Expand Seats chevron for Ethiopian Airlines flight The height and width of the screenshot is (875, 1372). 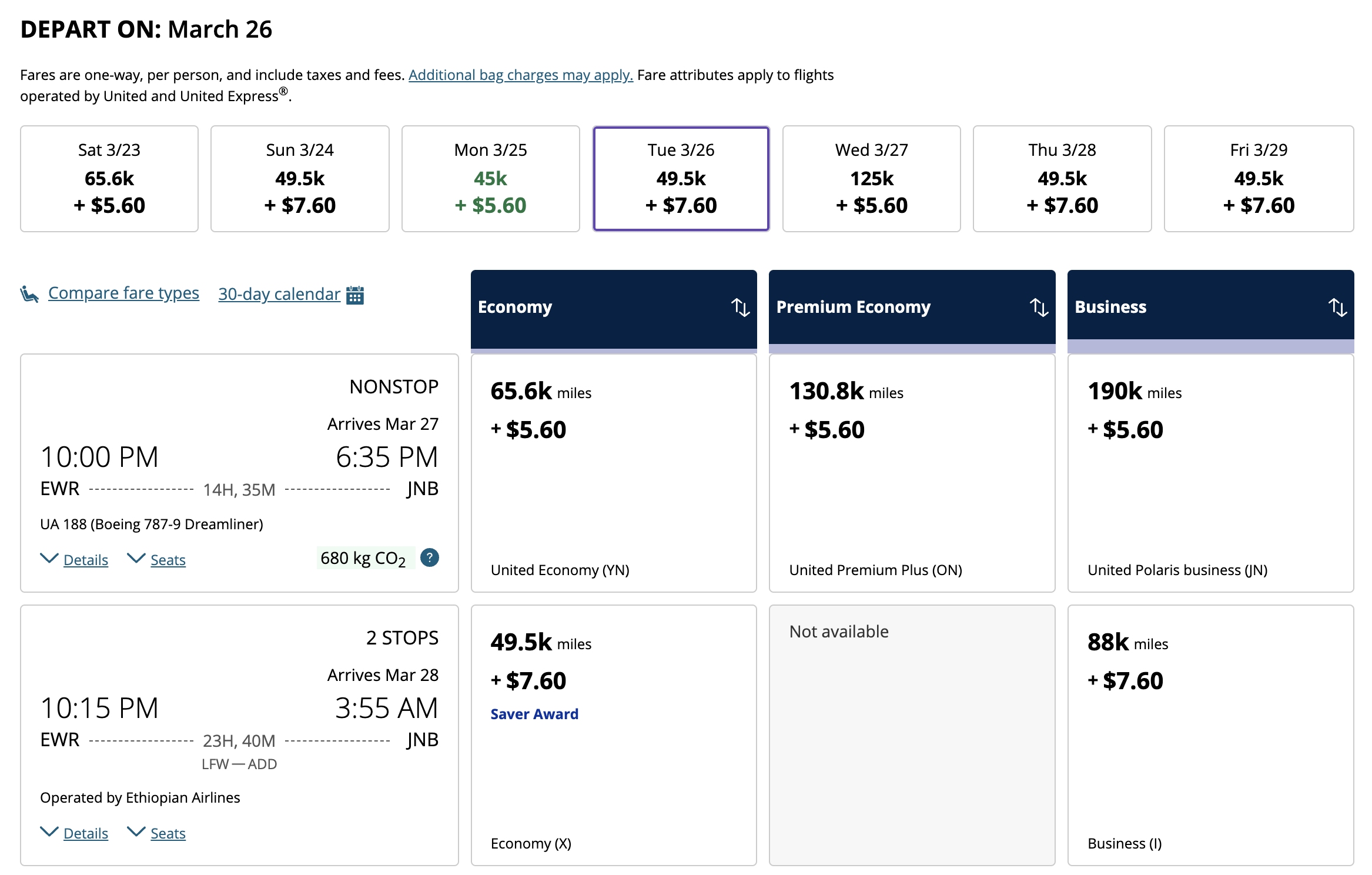(x=136, y=831)
